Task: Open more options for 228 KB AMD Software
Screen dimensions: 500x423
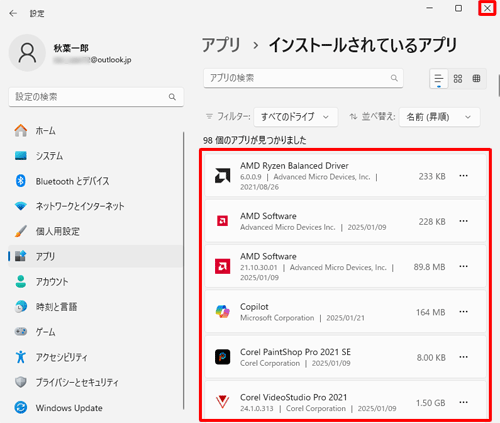Action: (463, 221)
